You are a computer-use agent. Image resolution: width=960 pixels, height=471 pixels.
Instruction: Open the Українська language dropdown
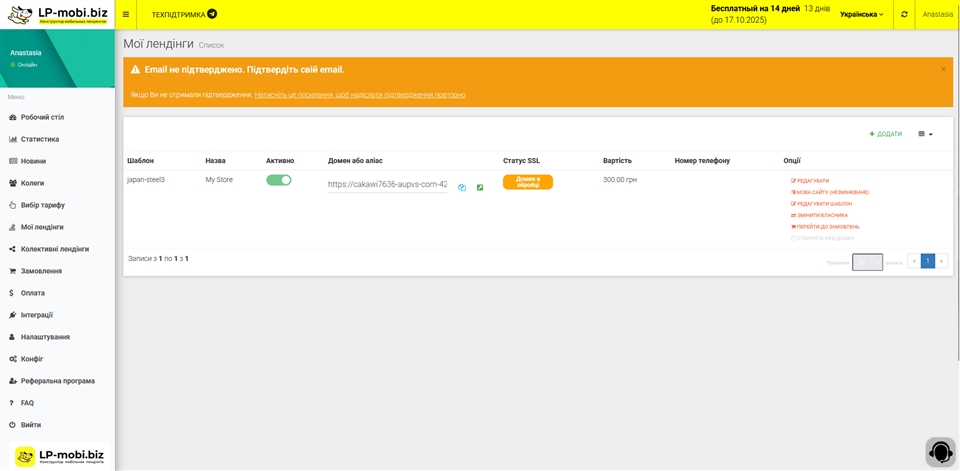[861, 14]
